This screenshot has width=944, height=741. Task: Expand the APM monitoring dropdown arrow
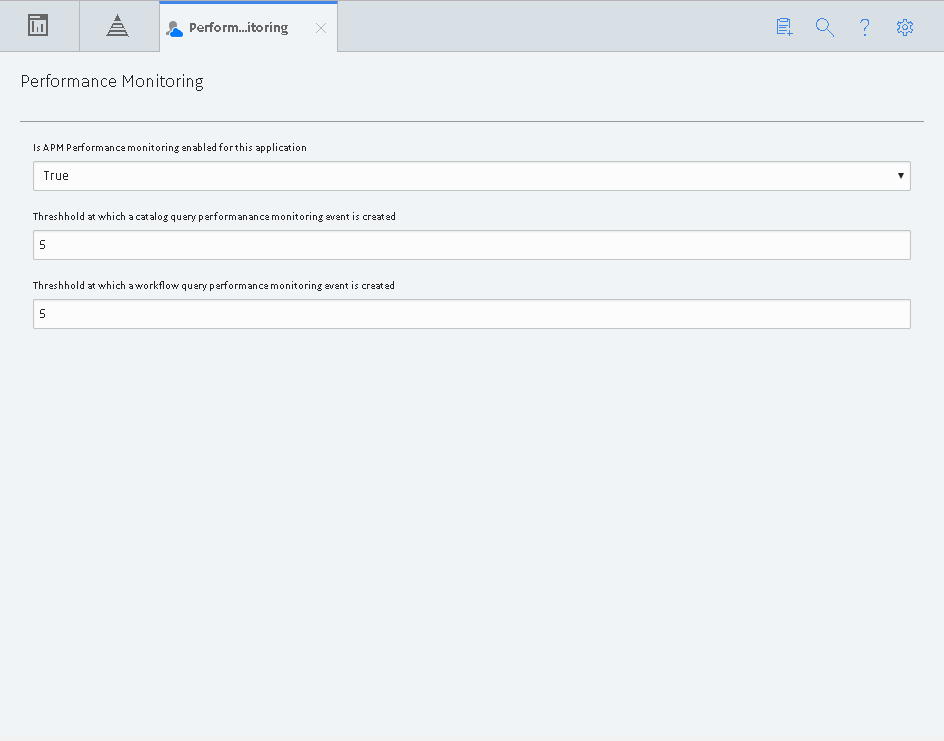pos(901,176)
